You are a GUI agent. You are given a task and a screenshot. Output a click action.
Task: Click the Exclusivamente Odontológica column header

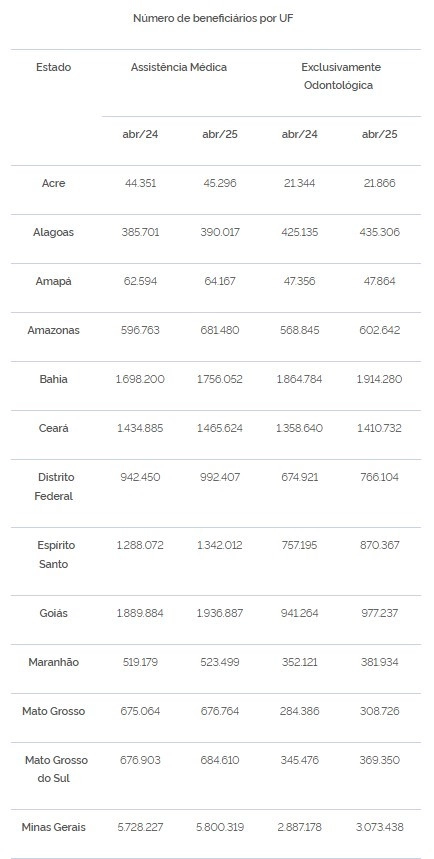click(341, 76)
